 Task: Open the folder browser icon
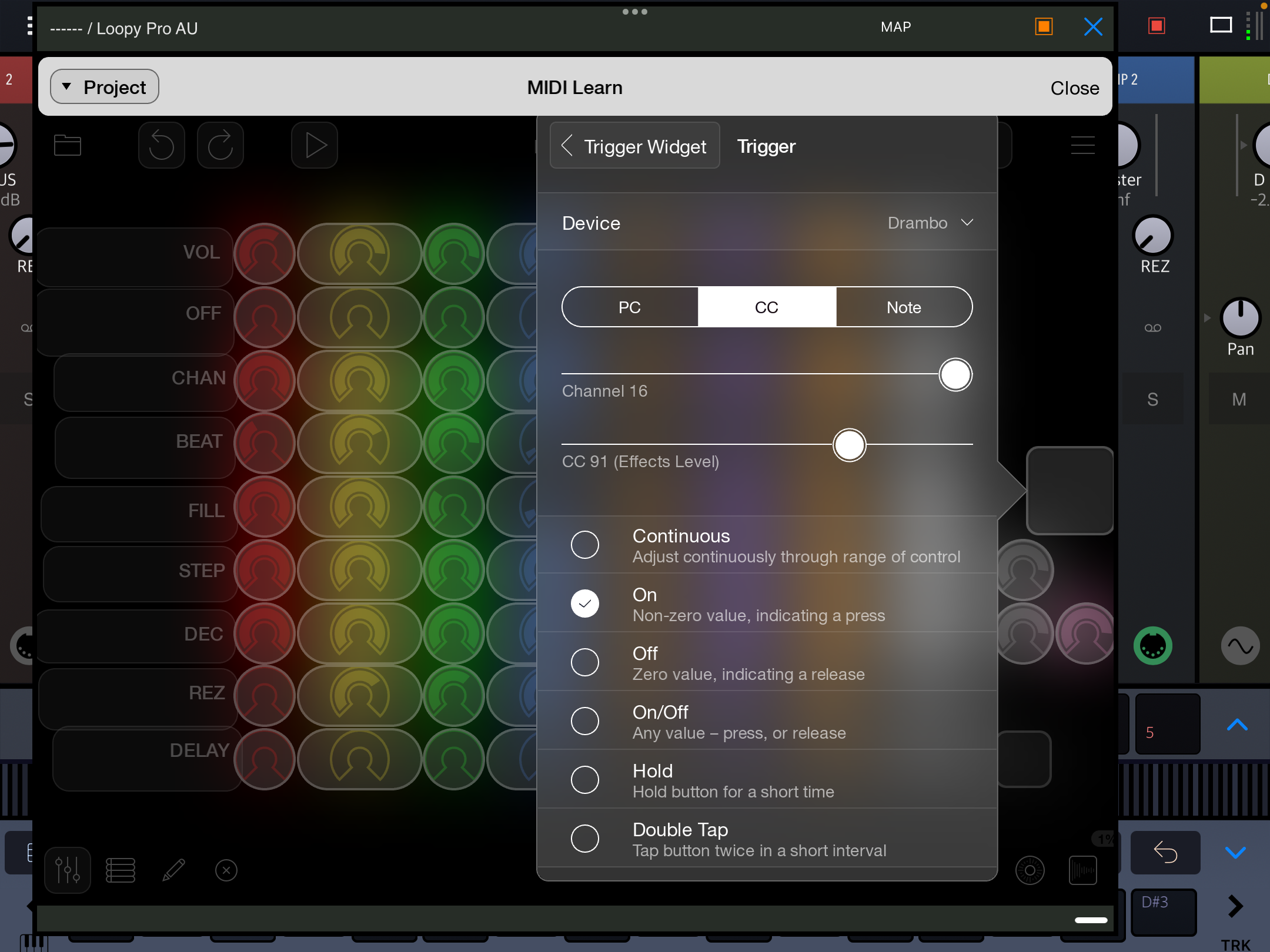[x=67, y=145]
